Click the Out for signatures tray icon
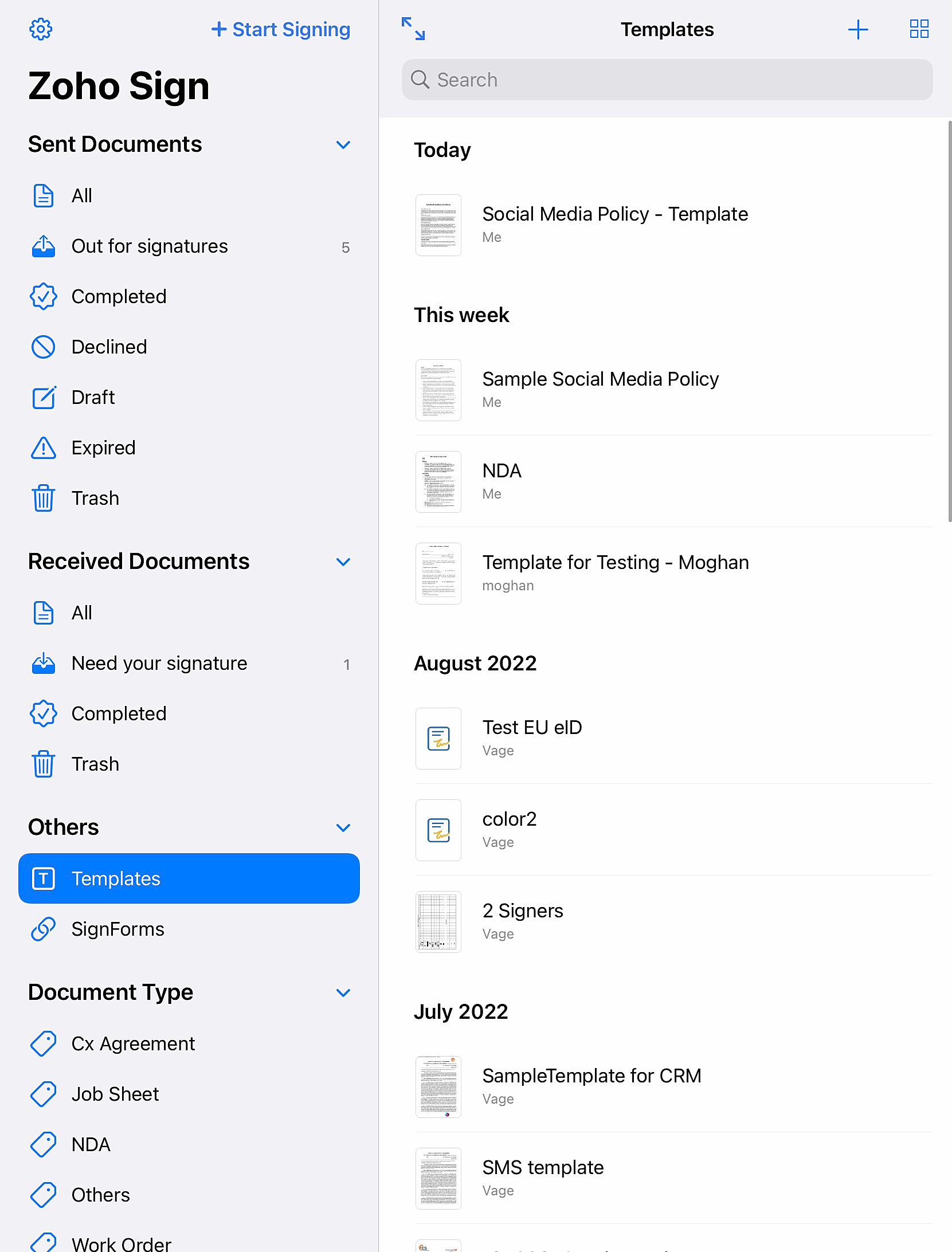This screenshot has height=1252, width=952. [44, 246]
